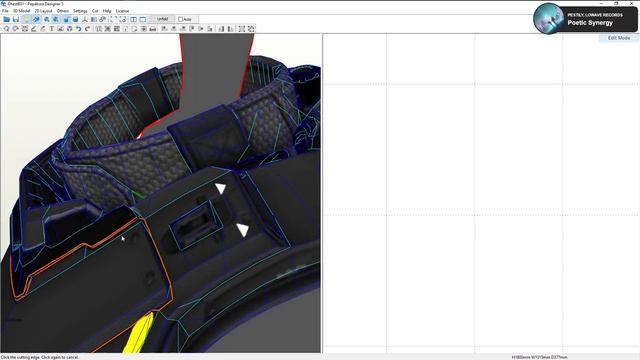Switch to split two-pane window layout icon
This screenshot has width=640, height=360.
pyautogui.click(x=133, y=19)
